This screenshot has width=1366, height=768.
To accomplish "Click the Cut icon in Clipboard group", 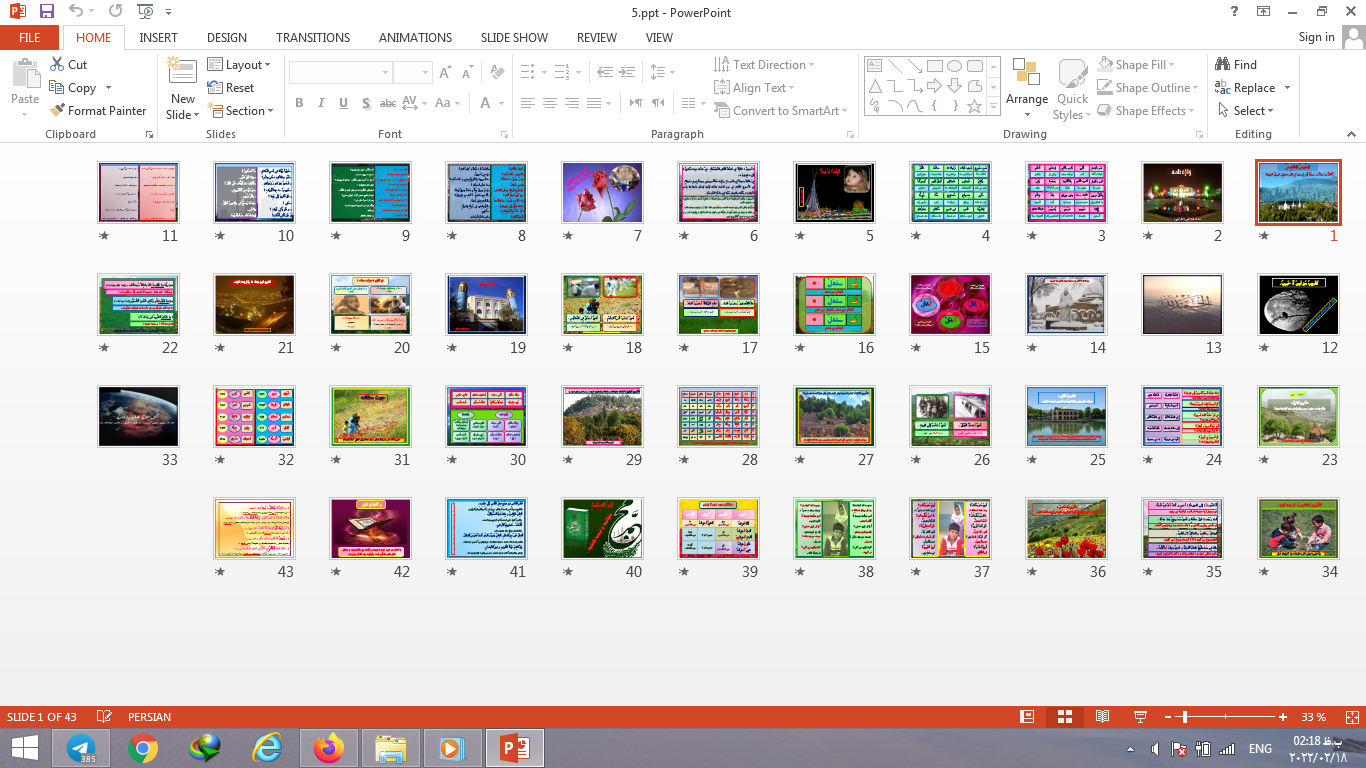I will point(68,65).
